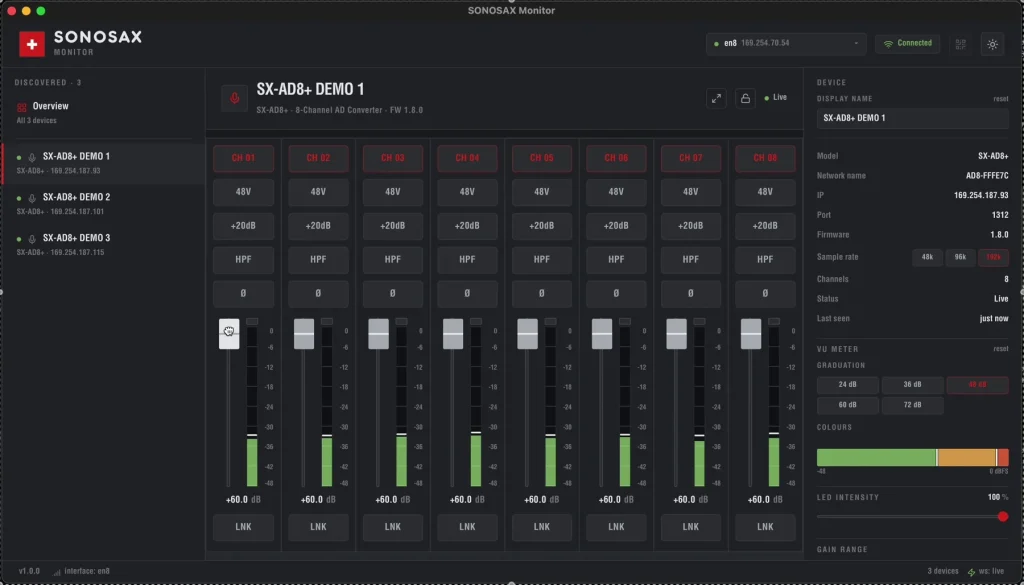
Task: Toggle the padlock lock icon in device header
Action: tap(745, 98)
